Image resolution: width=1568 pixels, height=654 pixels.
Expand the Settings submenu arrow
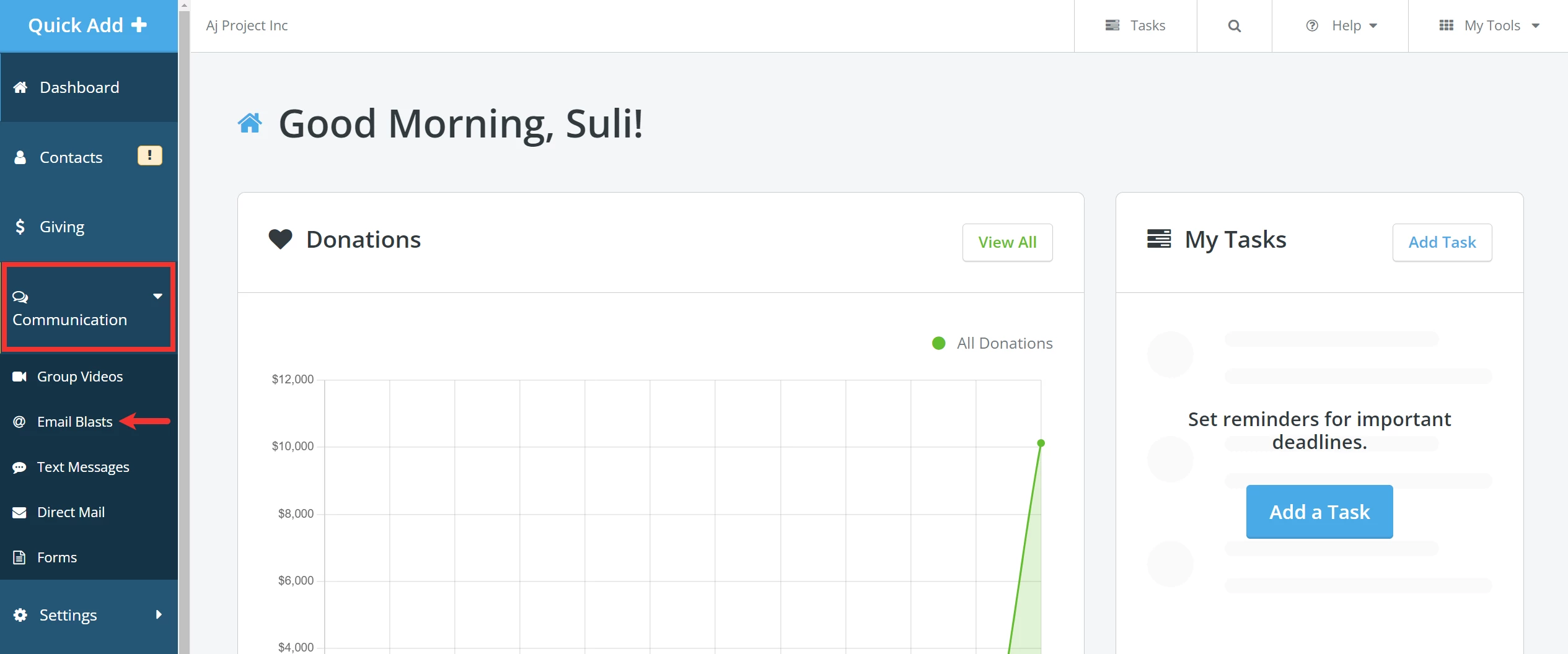(159, 615)
